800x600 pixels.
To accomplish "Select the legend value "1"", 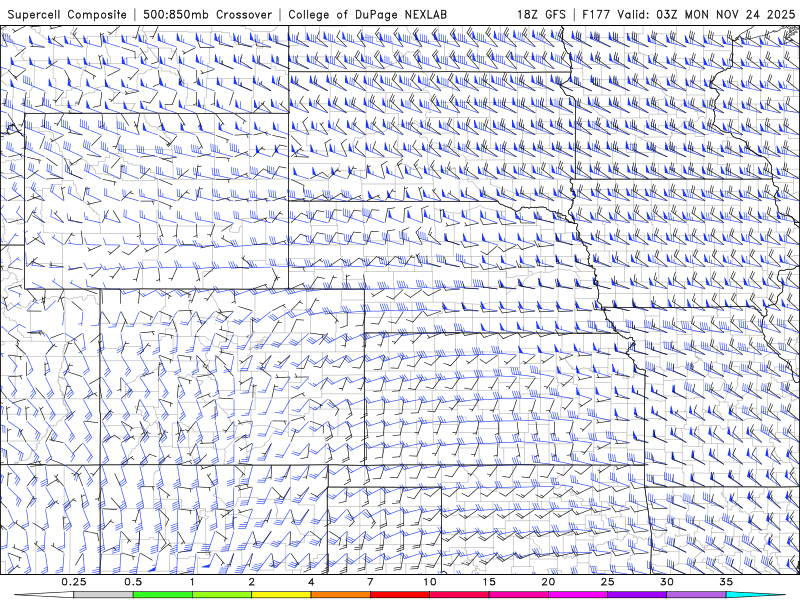I will tap(192, 582).
